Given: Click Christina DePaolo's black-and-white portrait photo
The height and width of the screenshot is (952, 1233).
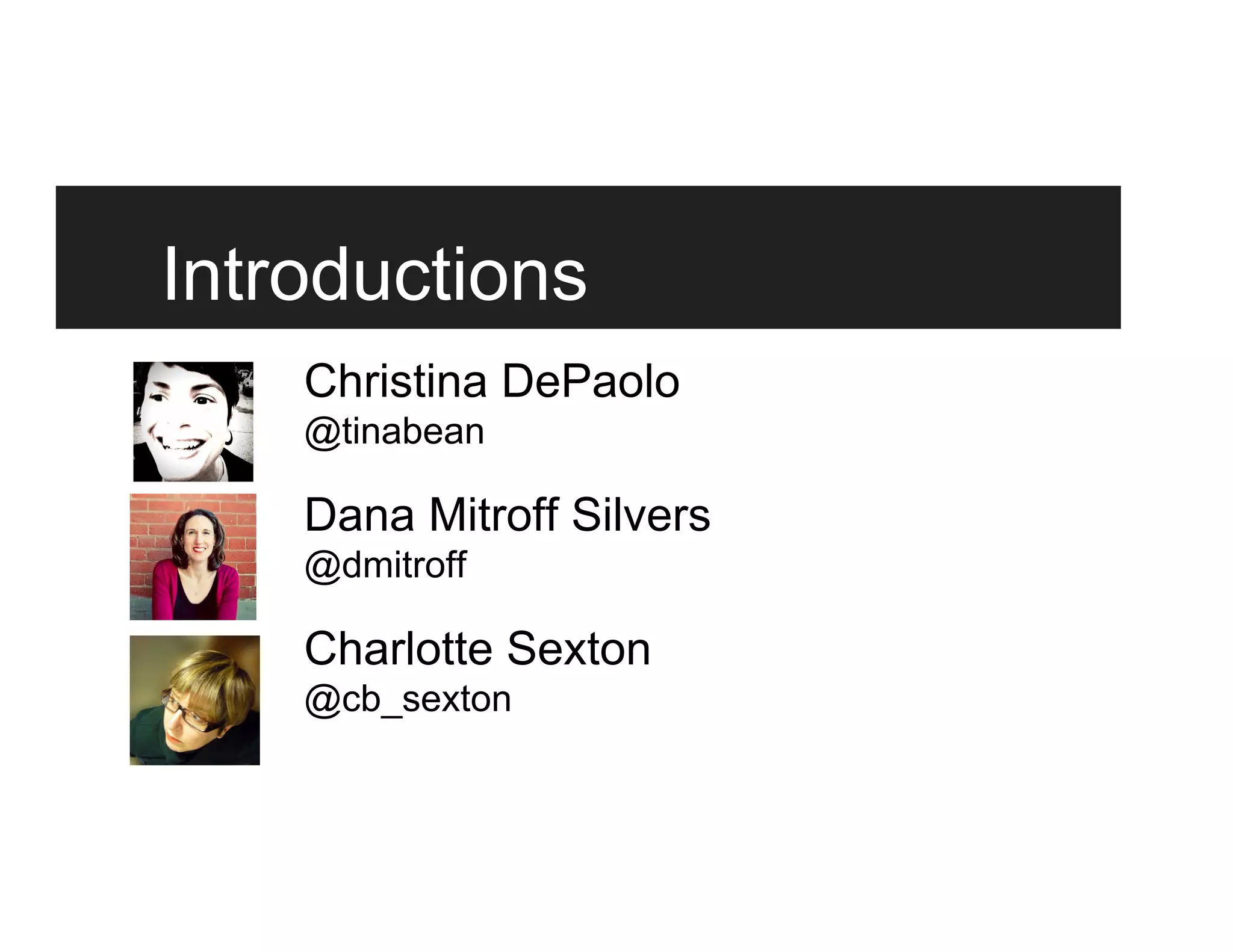Looking at the screenshot, I should tap(193, 421).
